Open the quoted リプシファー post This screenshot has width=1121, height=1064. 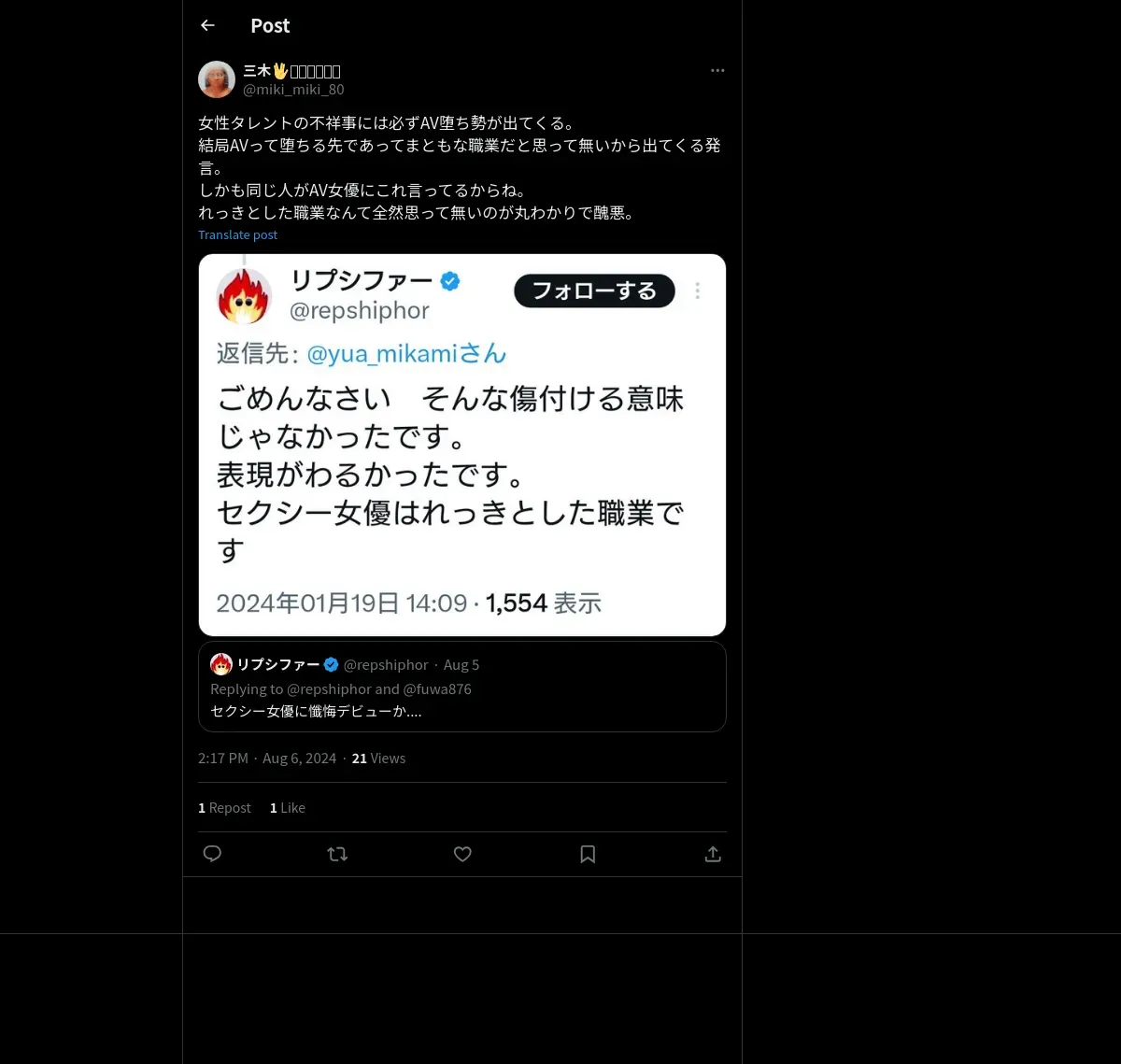pos(462,687)
